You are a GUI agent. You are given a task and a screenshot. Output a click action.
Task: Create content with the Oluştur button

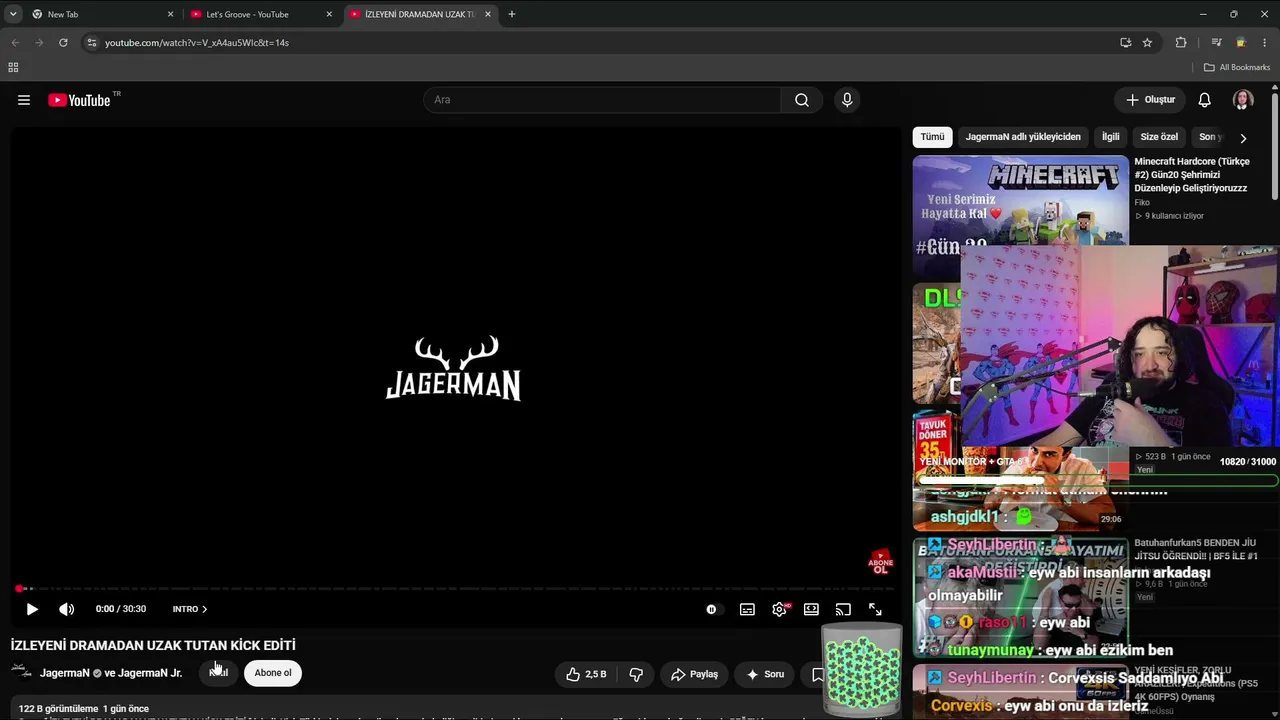(1151, 100)
